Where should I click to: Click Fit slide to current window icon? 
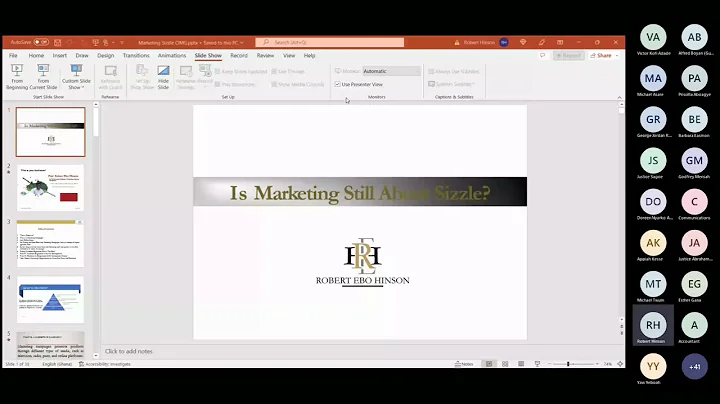(x=620, y=364)
